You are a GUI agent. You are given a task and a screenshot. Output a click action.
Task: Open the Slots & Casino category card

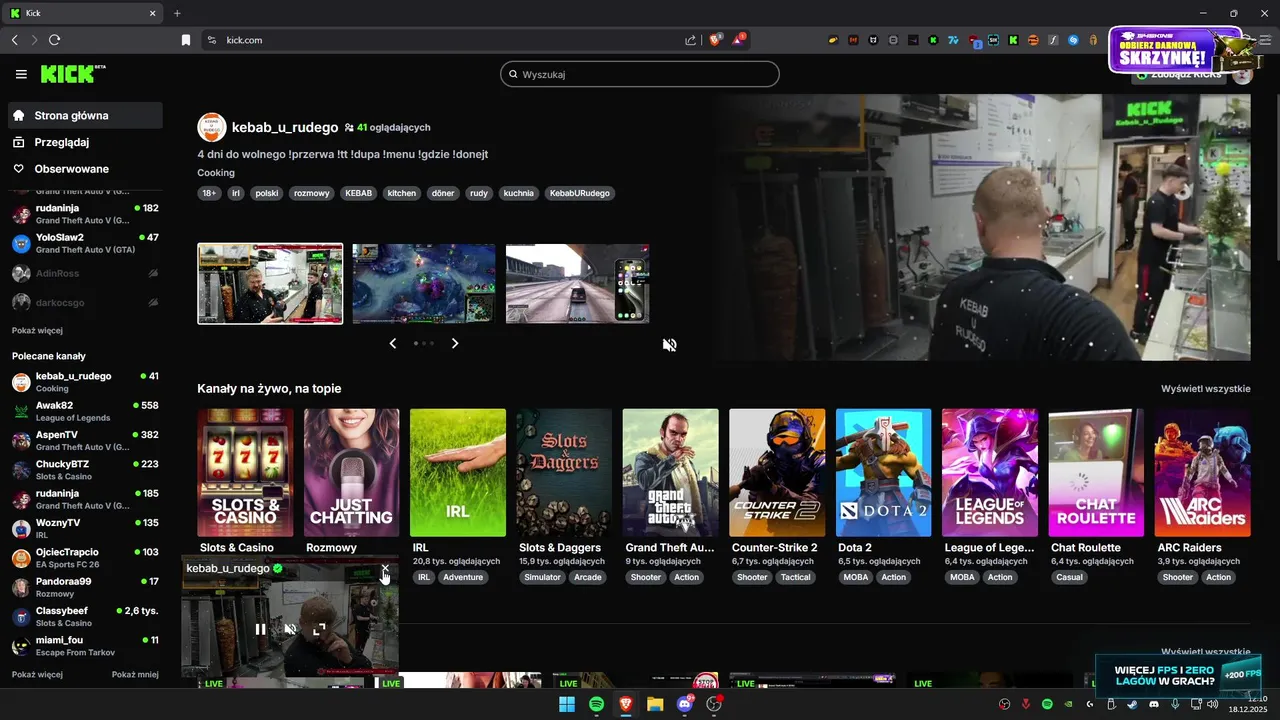(245, 473)
